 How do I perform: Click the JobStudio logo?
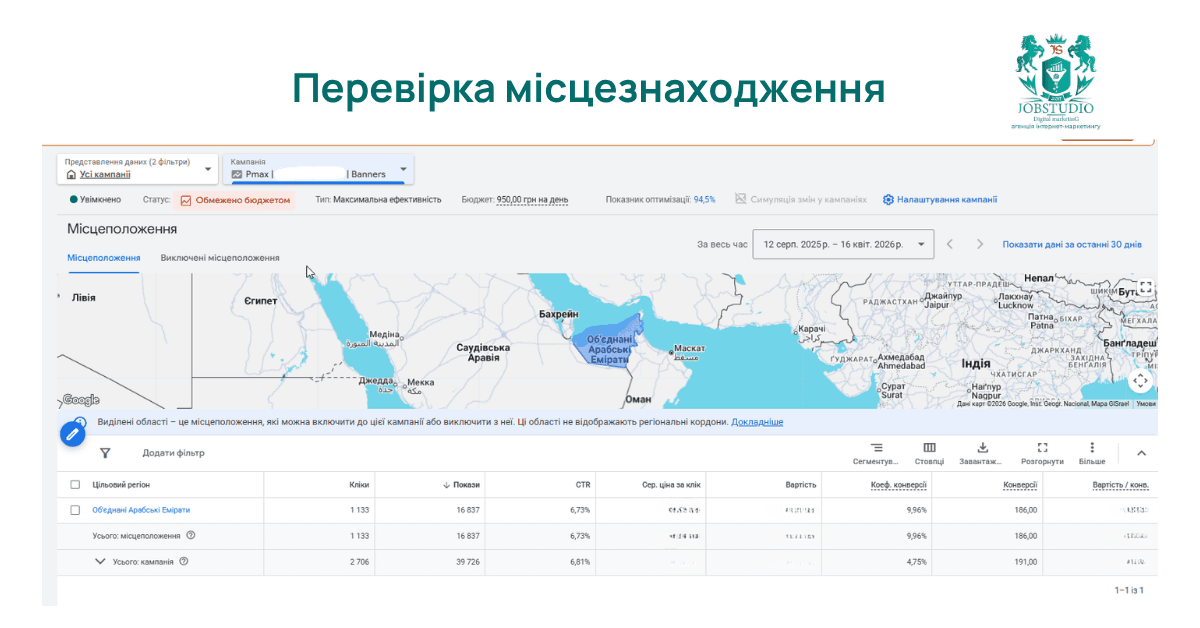coord(1054,81)
